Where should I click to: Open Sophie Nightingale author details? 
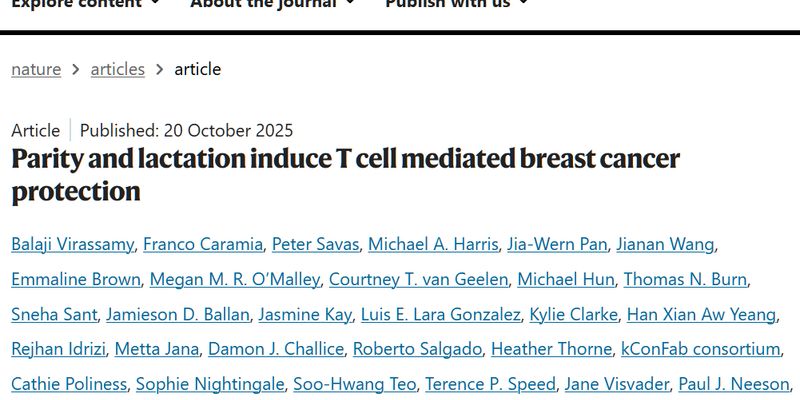click(210, 384)
